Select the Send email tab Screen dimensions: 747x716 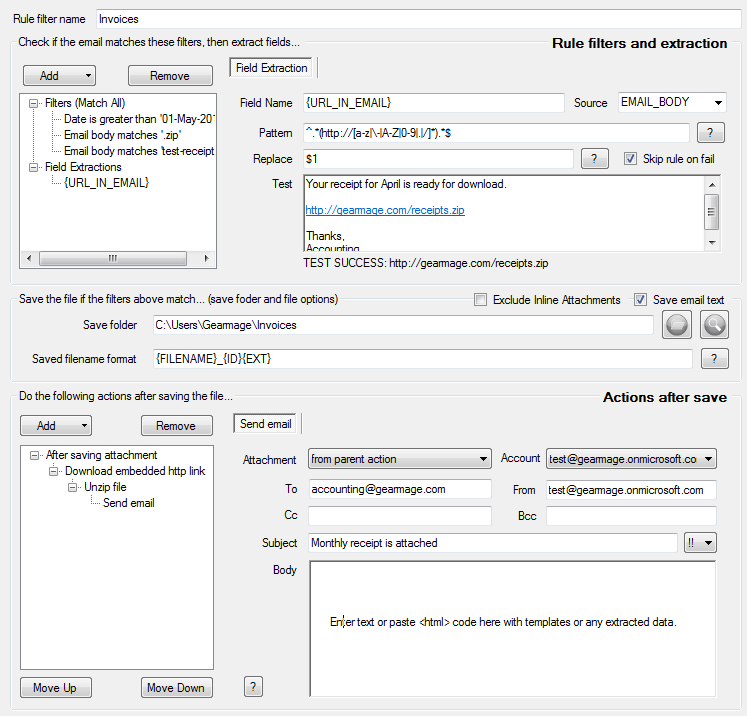(266, 424)
